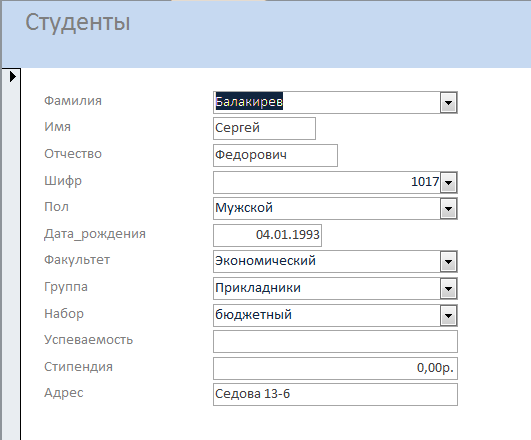Screen dimensions: 531x440
Task: Click the Шифр value 1017
Action: (425, 182)
